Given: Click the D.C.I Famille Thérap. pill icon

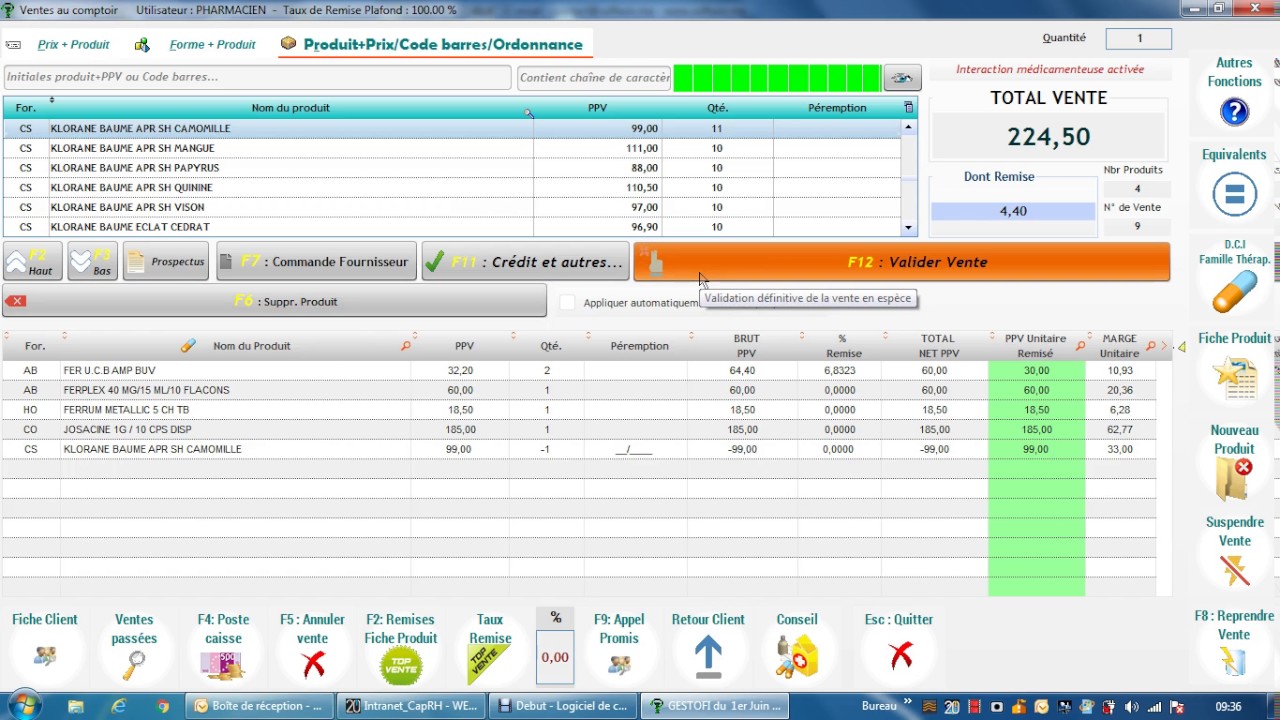Looking at the screenshot, I should click(1234, 292).
